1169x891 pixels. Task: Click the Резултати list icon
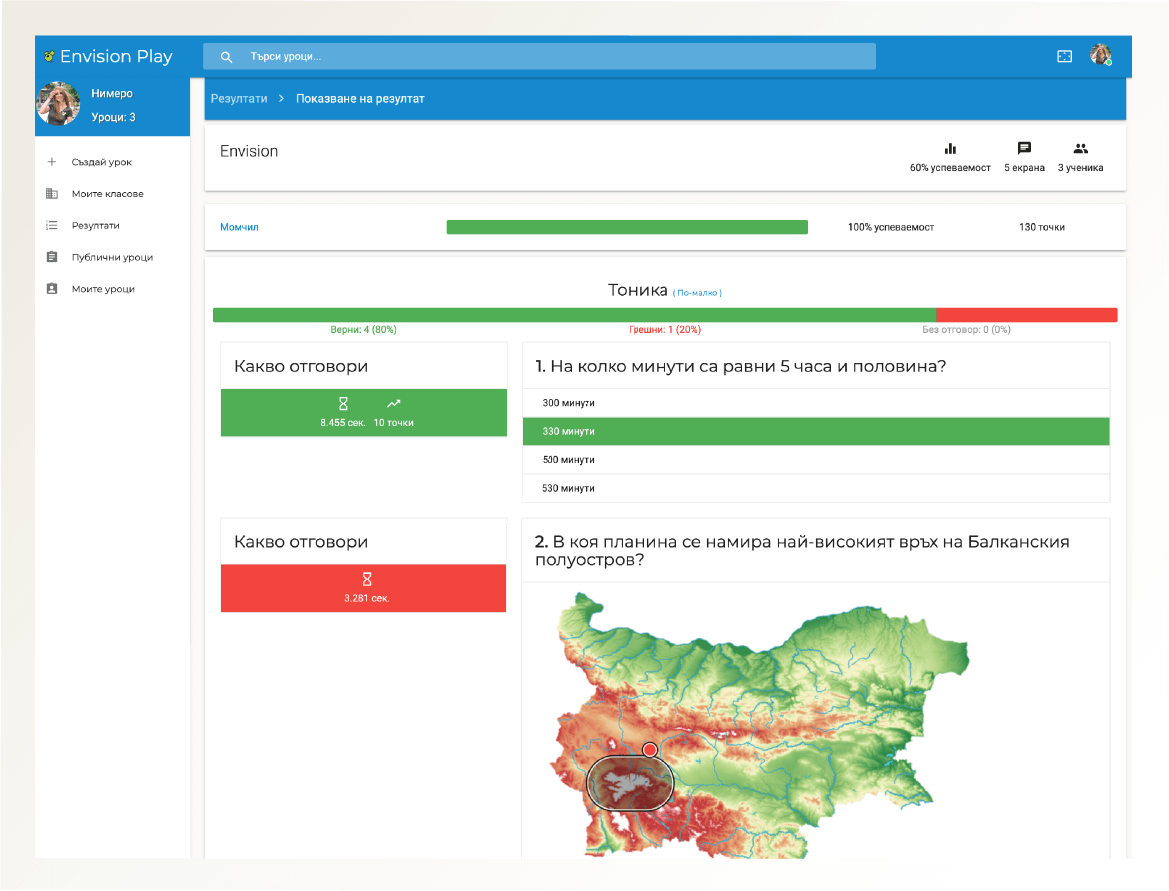click(52, 226)
